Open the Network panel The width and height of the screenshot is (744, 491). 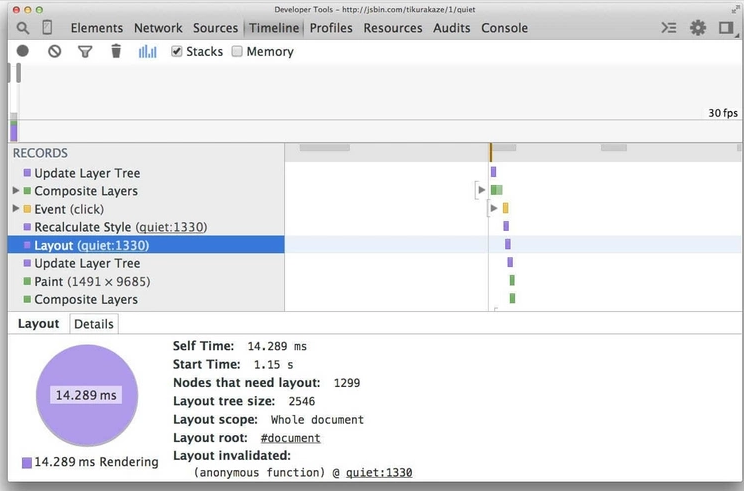point(158,28)
